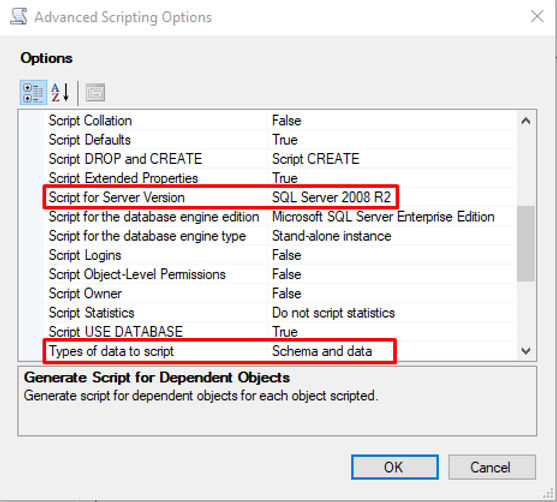The height and width of the screenshot is (502, 557).
Task: Toggle Script USE DATABASE True value
Action: [392, 332]
